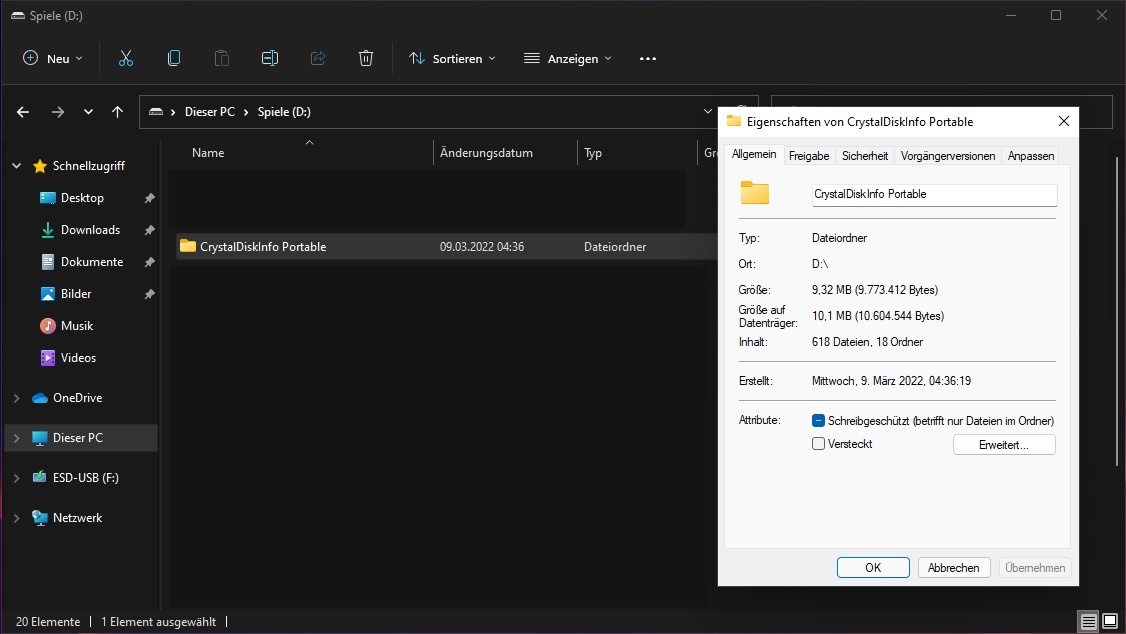Switch to details view icon in status bar

1089,621
